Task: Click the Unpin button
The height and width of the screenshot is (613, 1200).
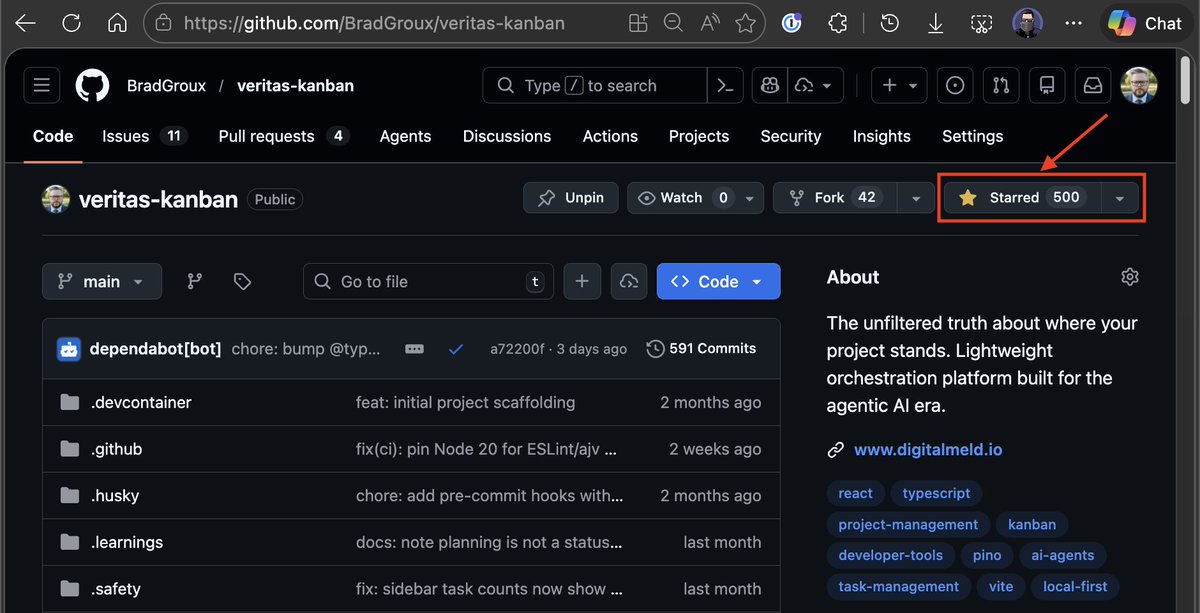Action: click(x=571, y=197)
